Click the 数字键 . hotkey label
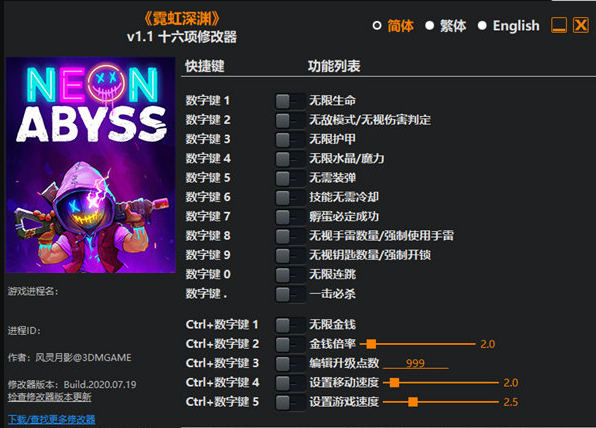 (x=206, y=294)
